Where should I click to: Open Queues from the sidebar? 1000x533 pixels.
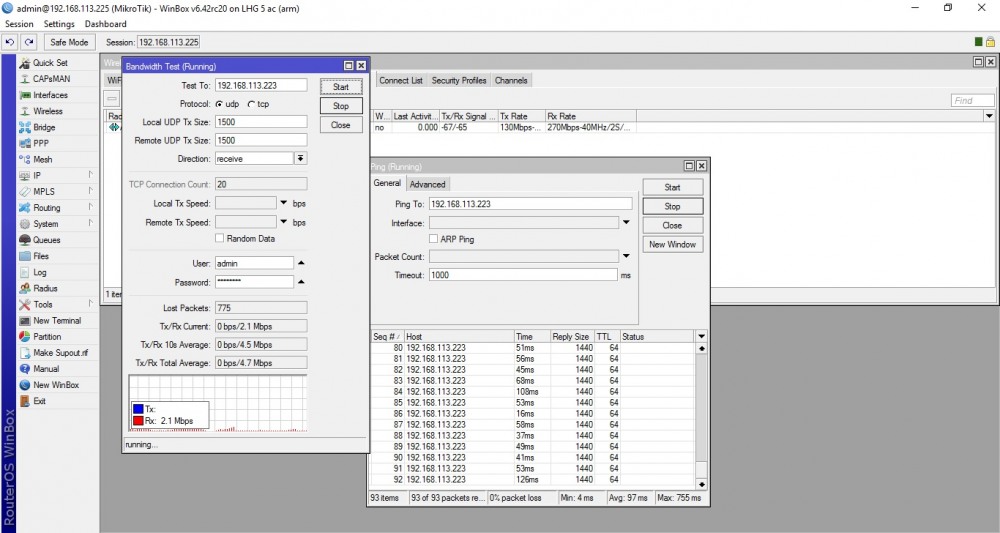click(x=46, y=240)
